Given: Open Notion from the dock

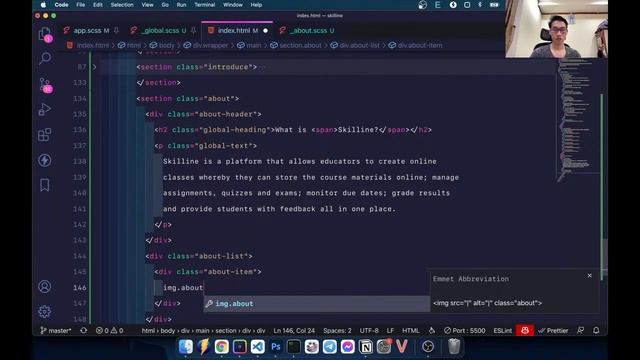Looking at the screenshot, I should [366, 347].
